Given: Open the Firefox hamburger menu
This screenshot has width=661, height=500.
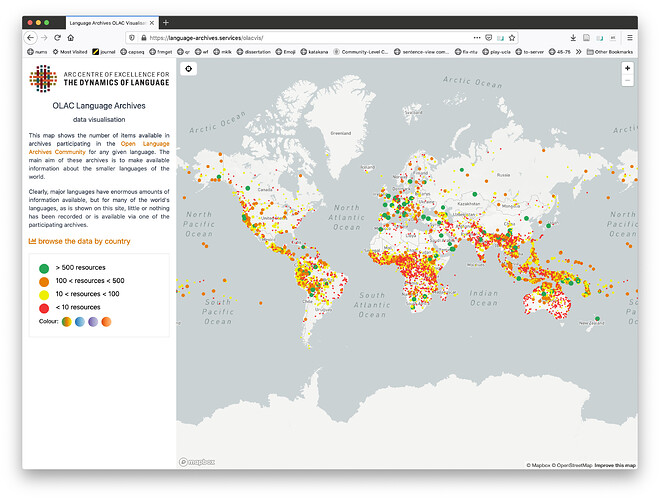Looking at the screenshot, I should point(630,38).
